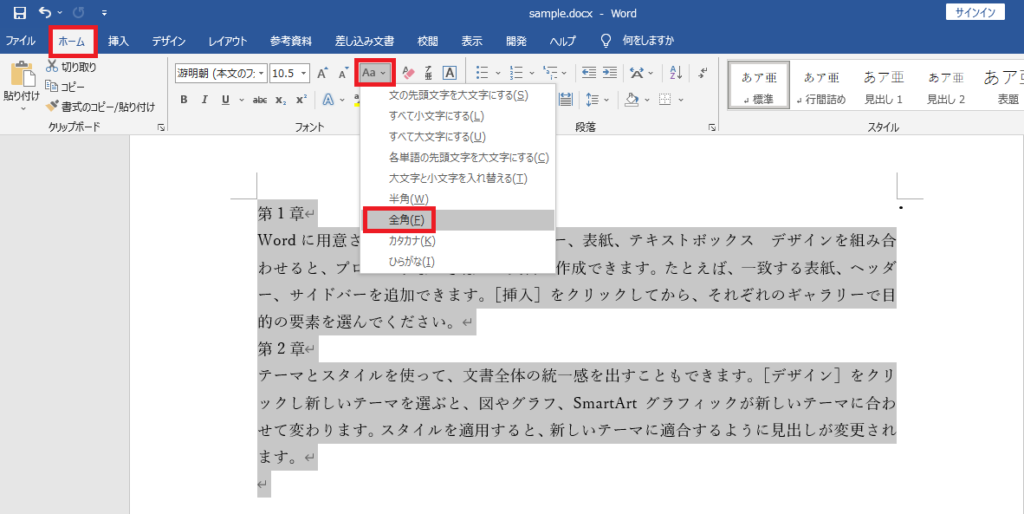Open the font name 游明朝 combo box
The height and width of the screenshot is (514, 1024).
pos(221,73)
